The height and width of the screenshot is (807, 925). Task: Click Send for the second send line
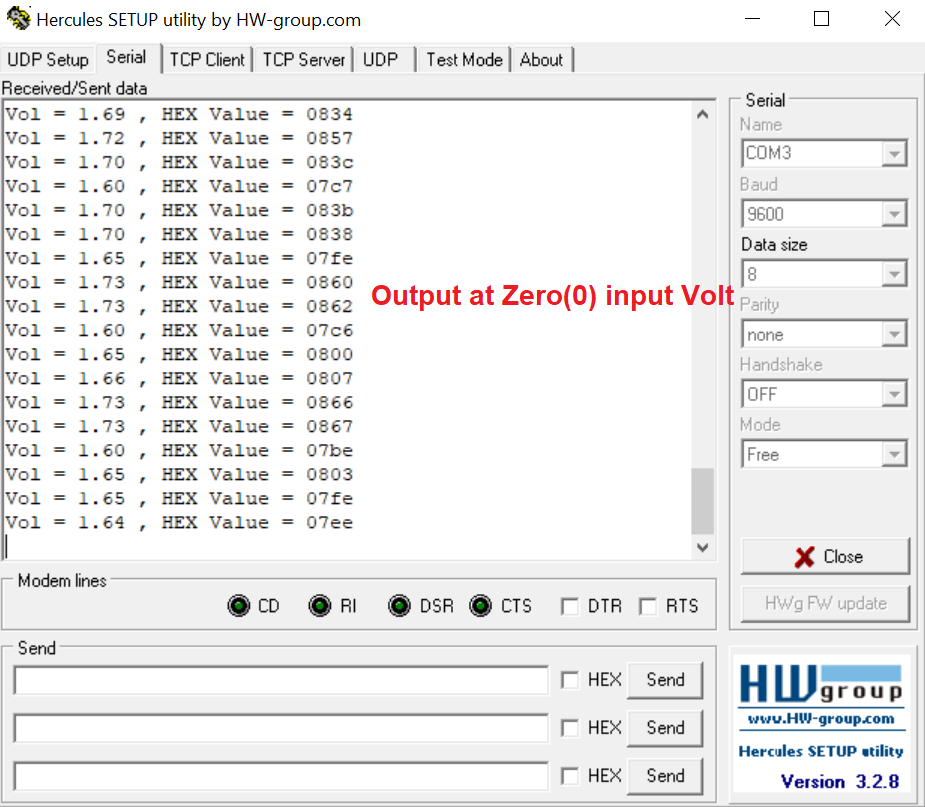click(665, 728)
